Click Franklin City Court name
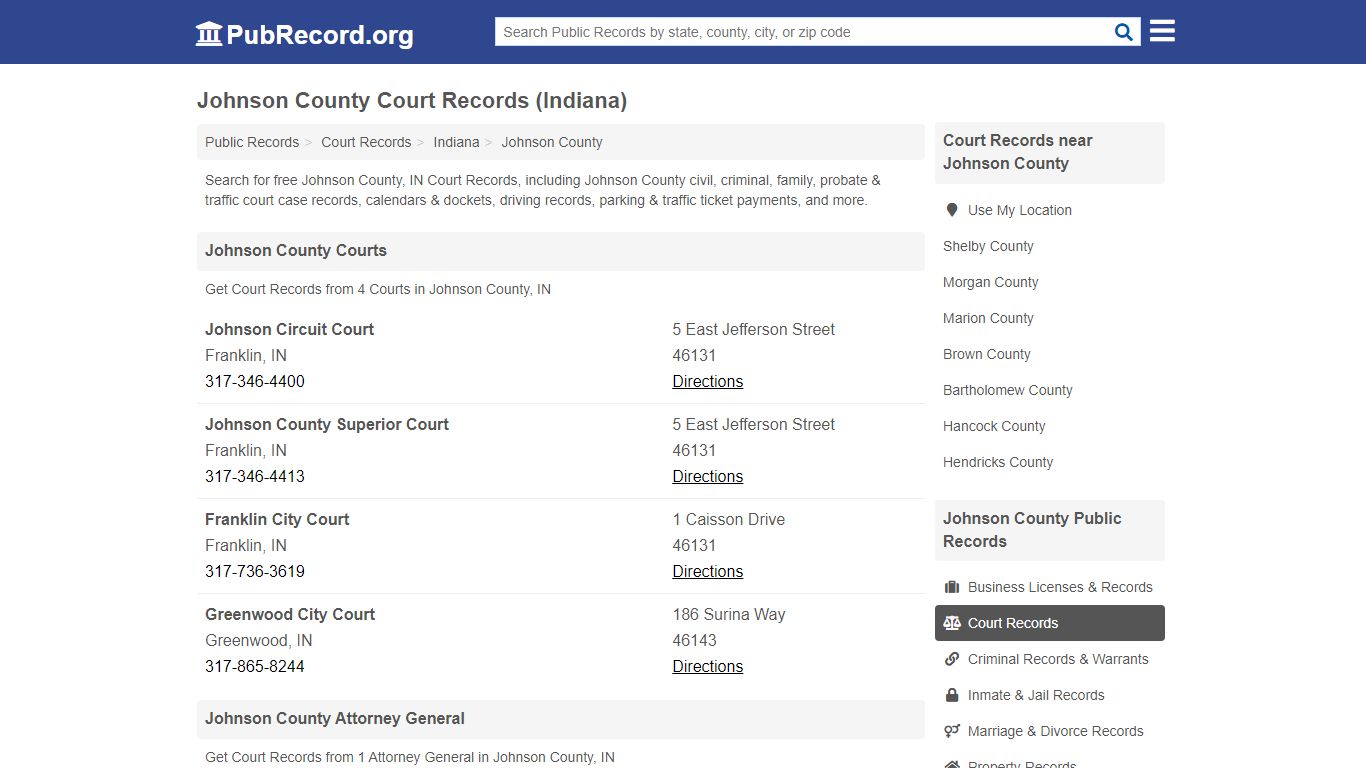This screenshot has width=1366, height=768. coord(277,519)
